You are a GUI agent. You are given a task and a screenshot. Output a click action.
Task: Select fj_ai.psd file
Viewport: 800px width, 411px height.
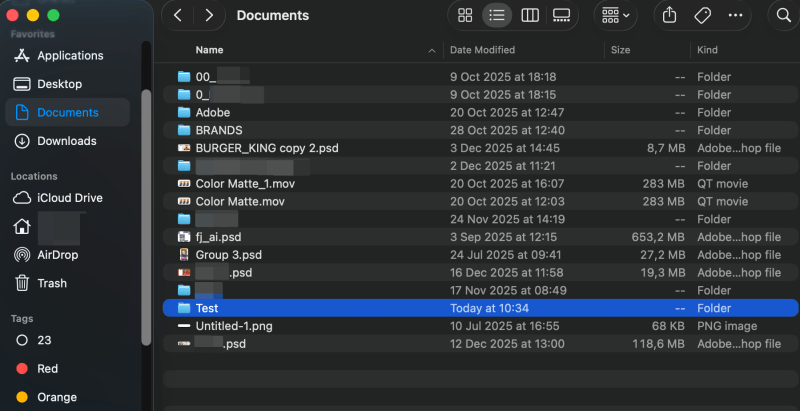(x=481, y=237)
